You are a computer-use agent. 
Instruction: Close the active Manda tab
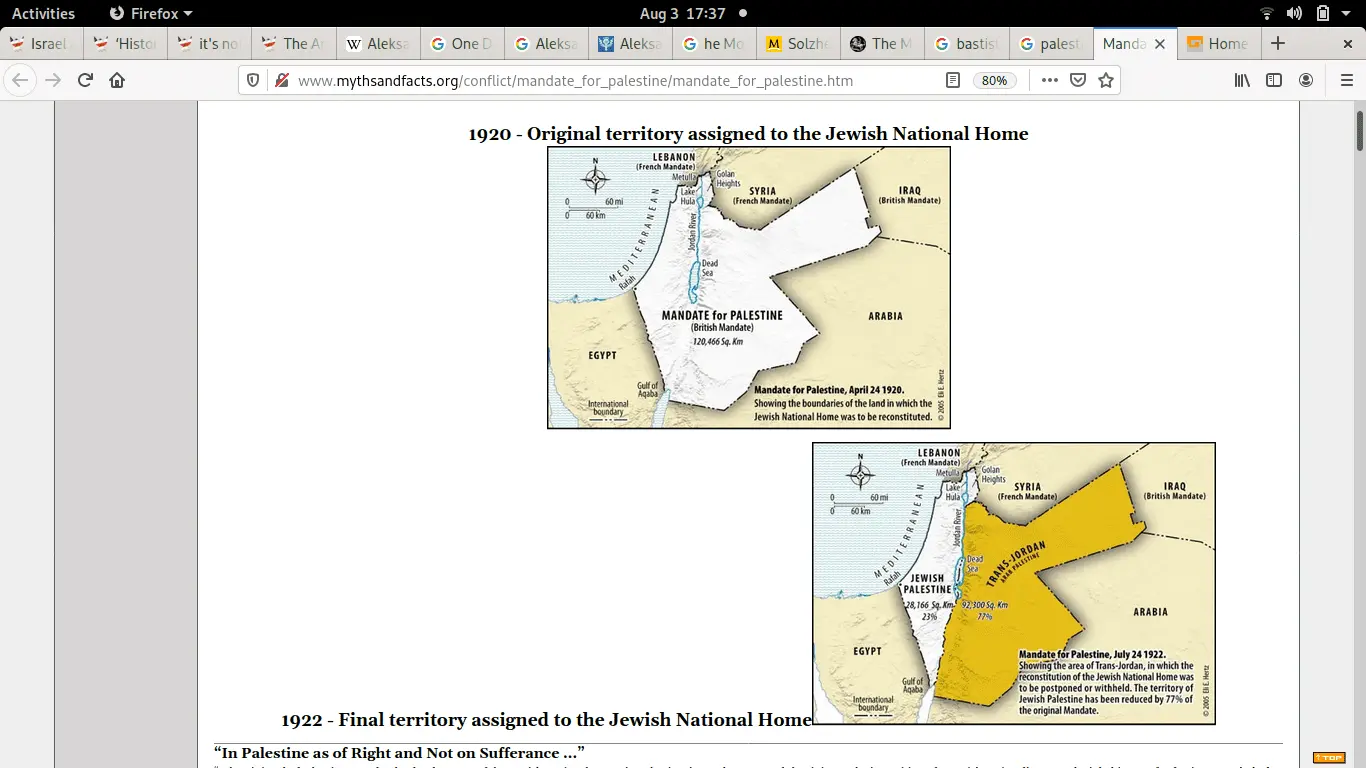point(1160,44)
